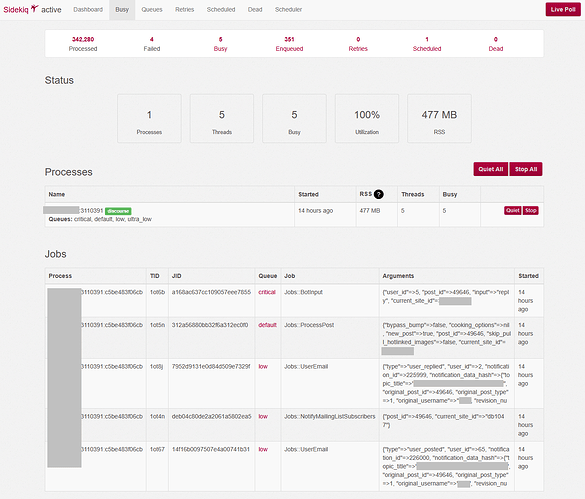Image resolution: width=585 pixels, height=499 pixels.
Task: Open the Retries summary stat link
Action: pyautogui.click(x=358, y=44)
